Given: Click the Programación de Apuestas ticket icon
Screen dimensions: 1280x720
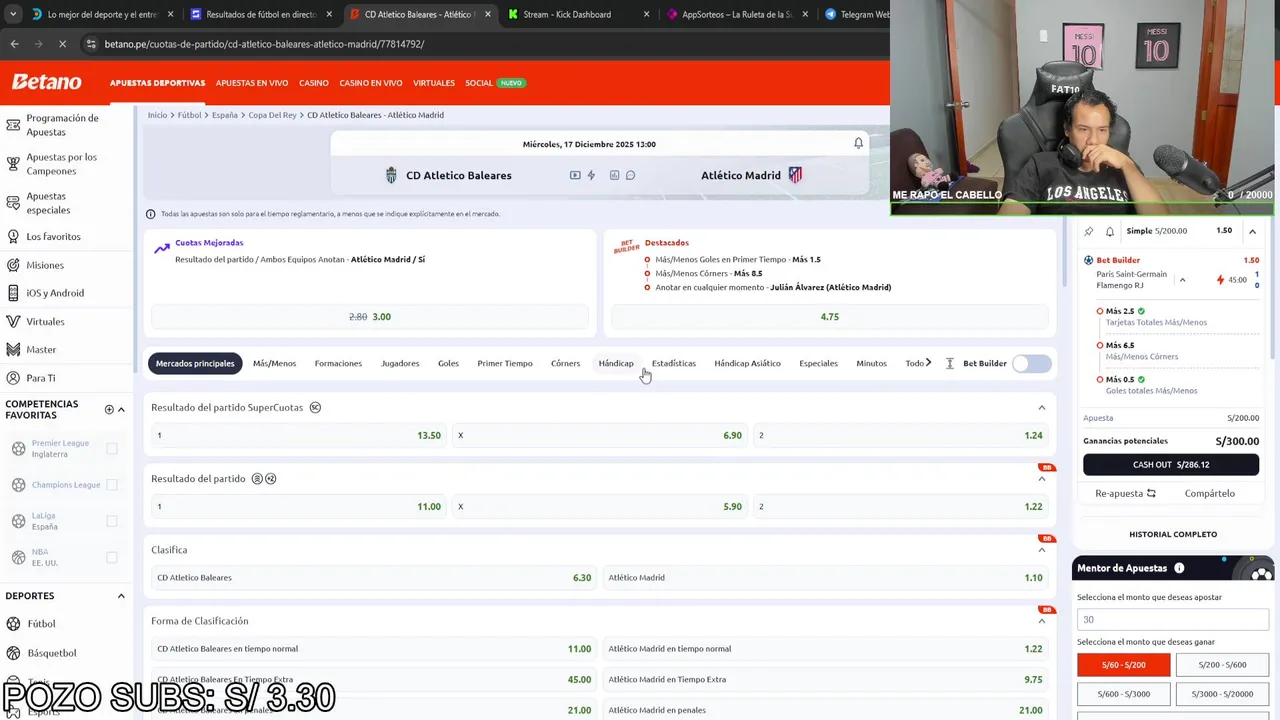Looking at the screenshot, I should click(13, 125).
